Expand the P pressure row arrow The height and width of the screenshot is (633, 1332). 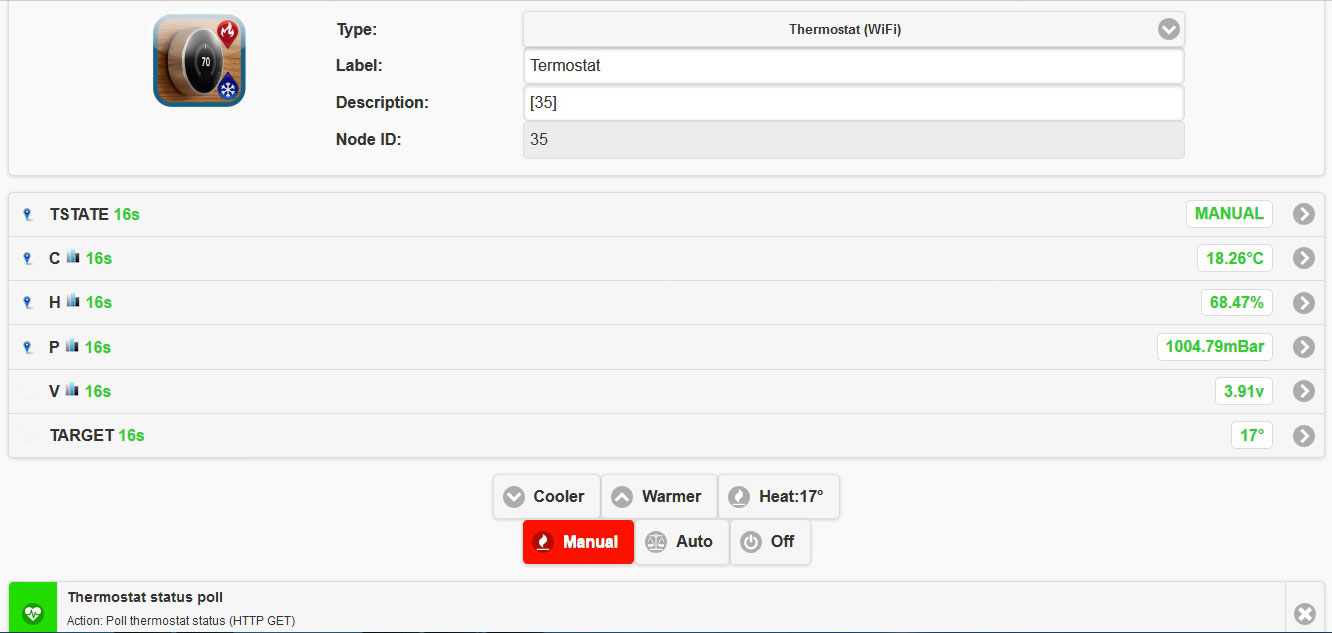(x=1303, y=347)
